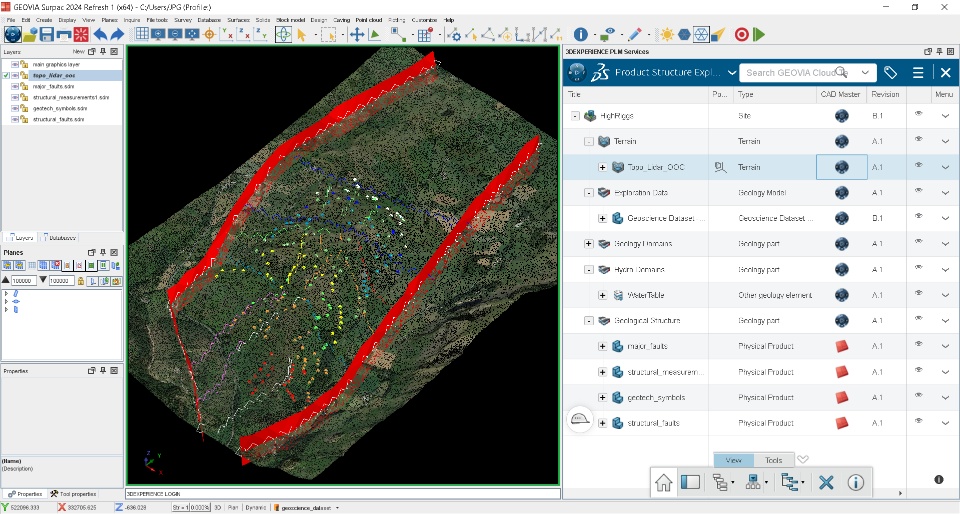
Task: Toggle visibility eye for WaterTable row
Action: tap(918, 293)
